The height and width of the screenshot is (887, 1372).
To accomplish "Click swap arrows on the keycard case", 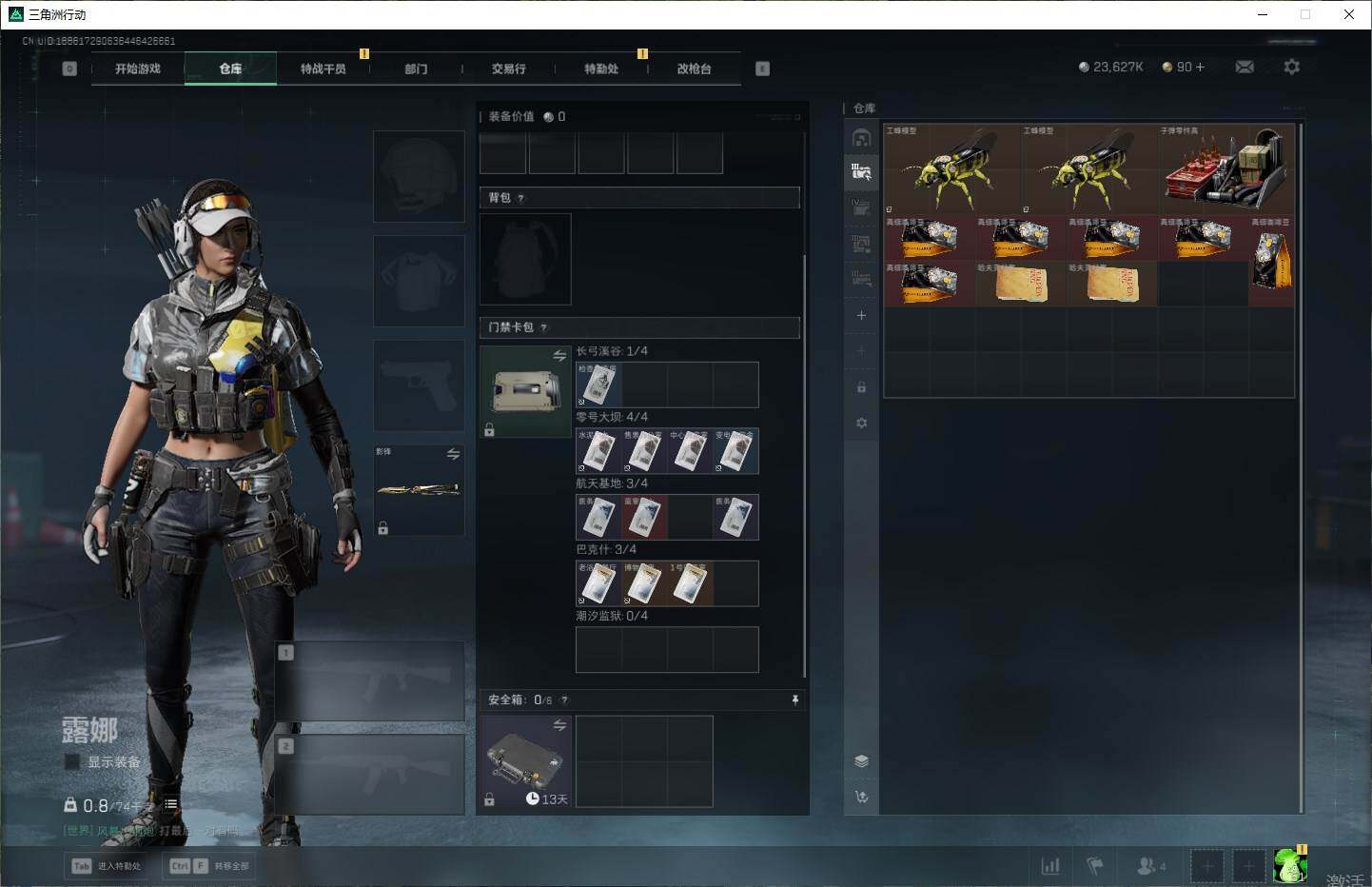I will 559,355.
